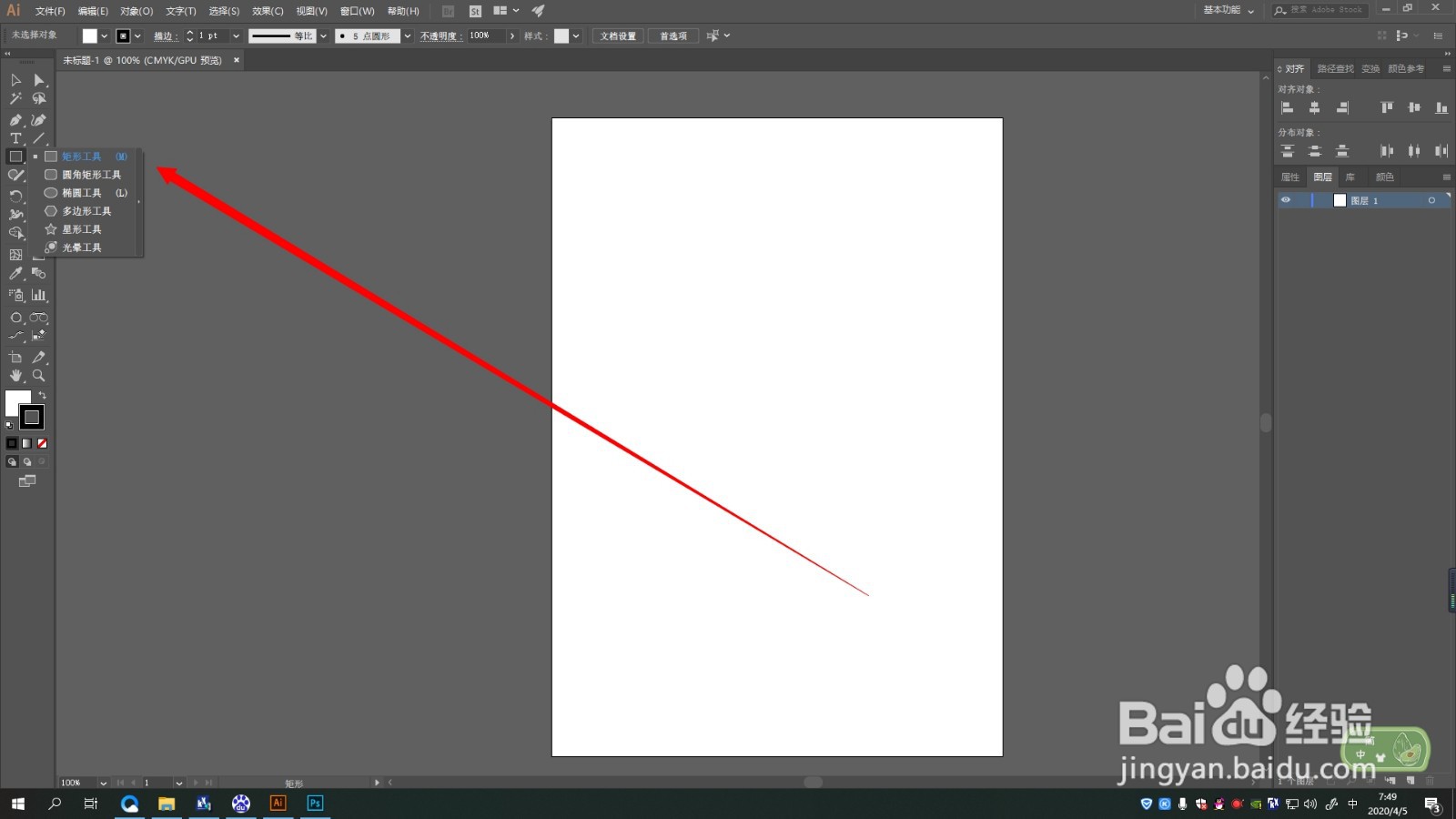Set color mode to solid Color
Image resolution: width=1456 pixels, height=819 pixels.
12,443
